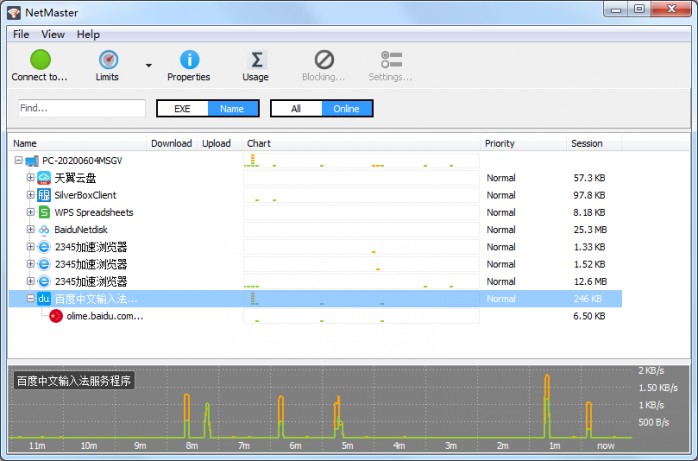Click the 百度中文输入法 du icon

point(44,299)
